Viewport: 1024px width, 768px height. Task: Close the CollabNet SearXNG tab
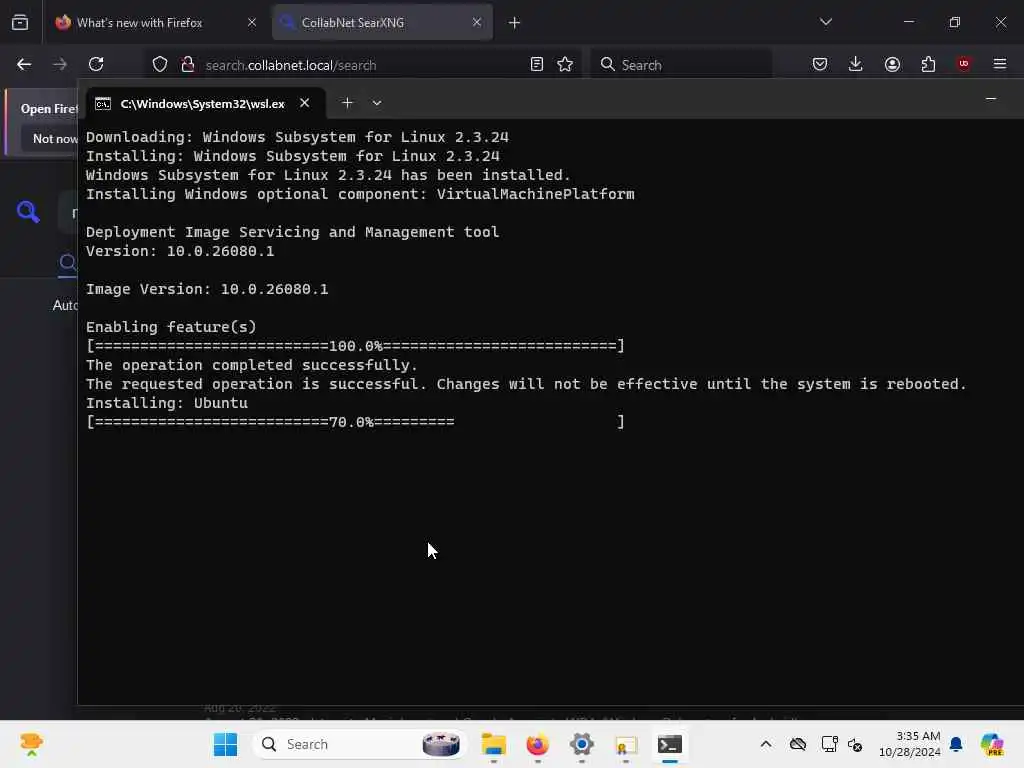[477, 22]
